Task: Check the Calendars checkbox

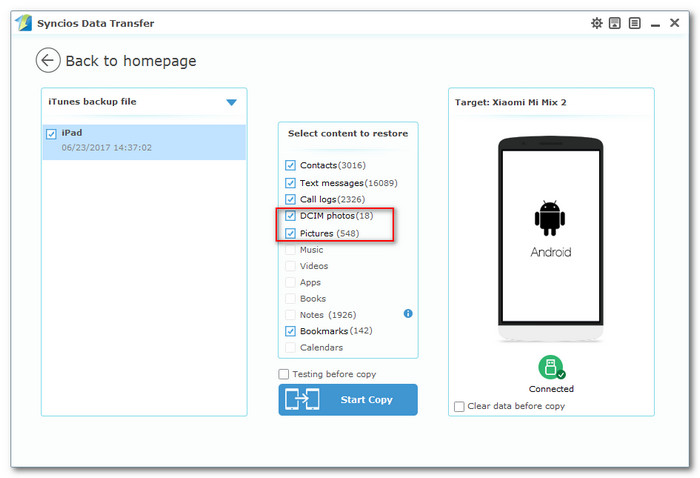Action: 290,347
